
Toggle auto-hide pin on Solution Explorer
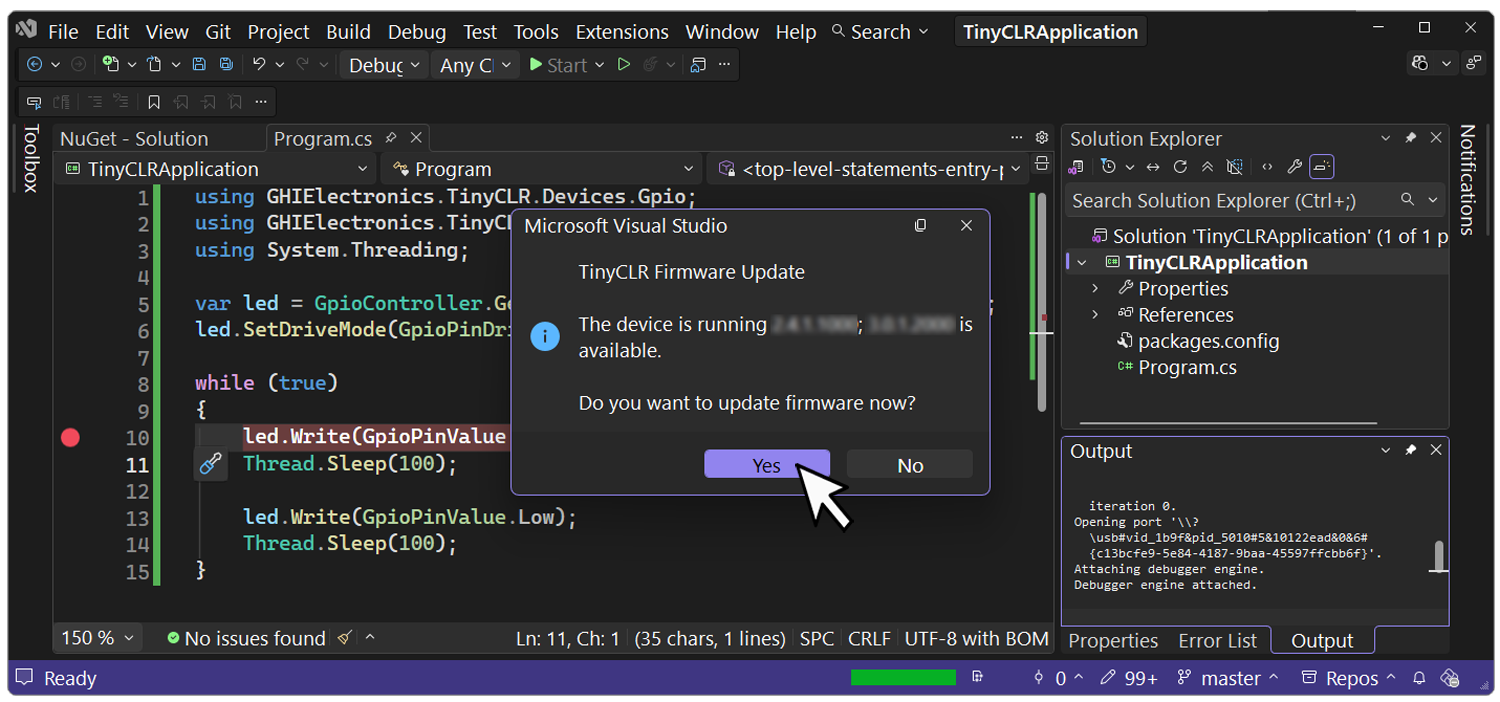(1411, 138)
